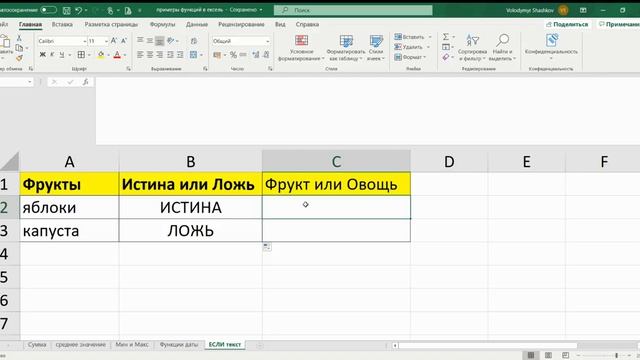Screen dimensions: 640x360
Task: Switch to the Вставка ribbon tab
Action: click(x=62, y=24)
